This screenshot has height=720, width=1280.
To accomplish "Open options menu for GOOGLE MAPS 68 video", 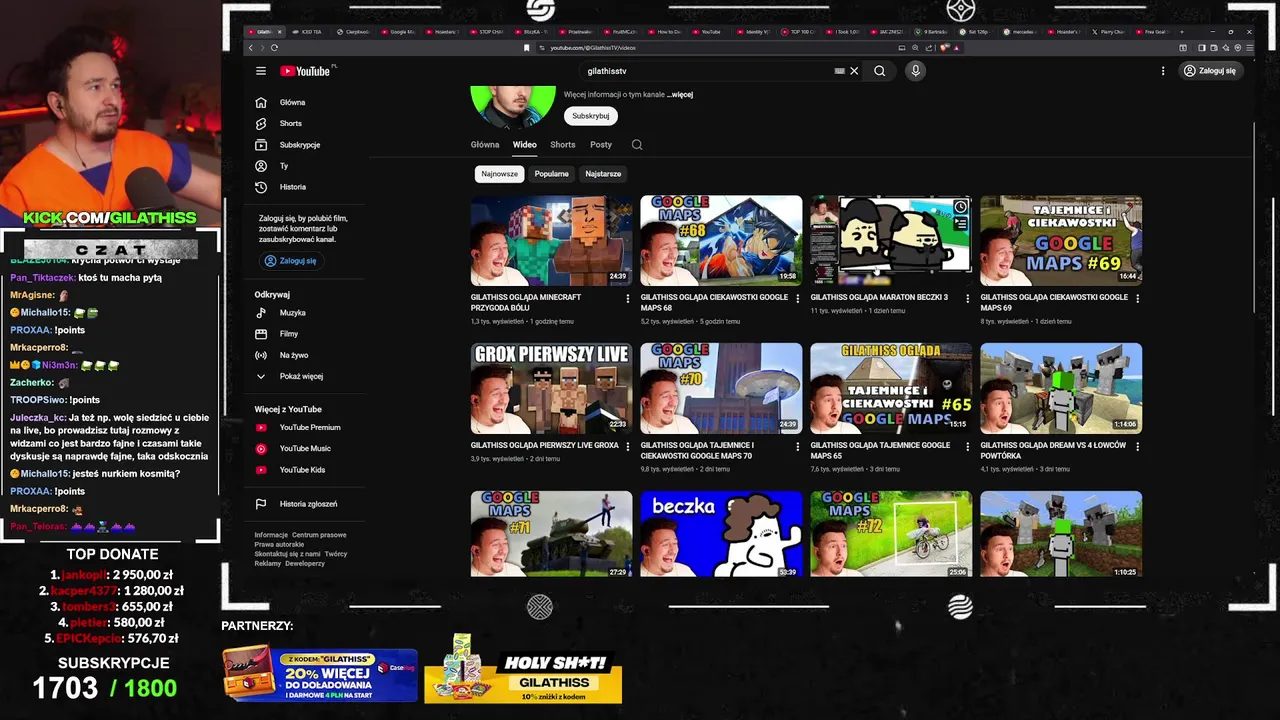I will tap(797, 298).
